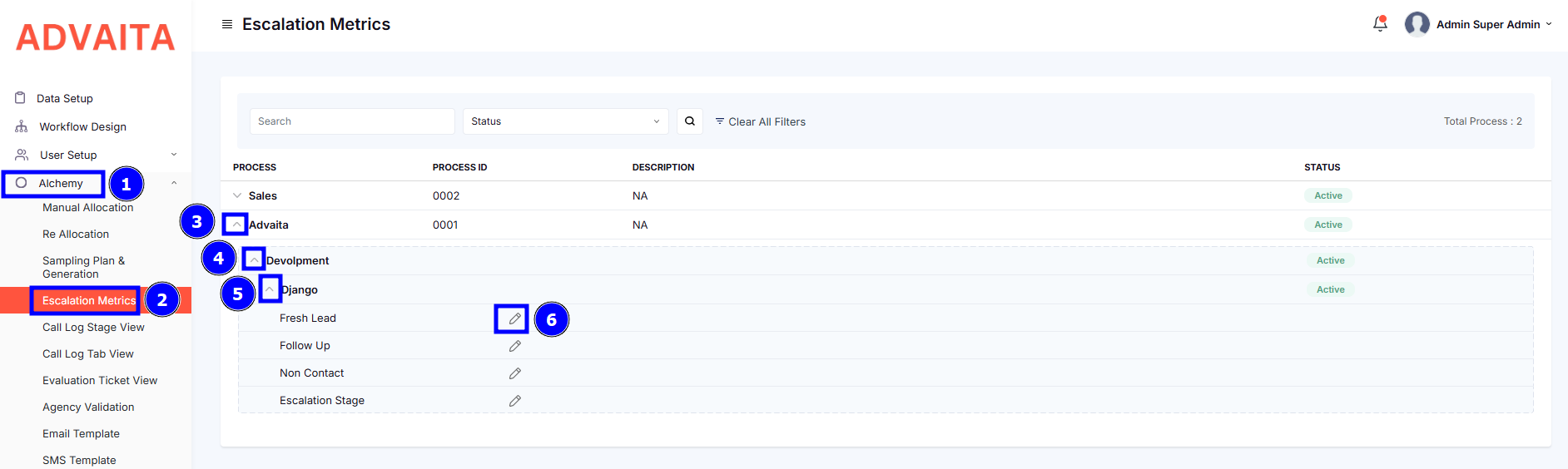Expand the Sales process row

click(x=237, y=195)
